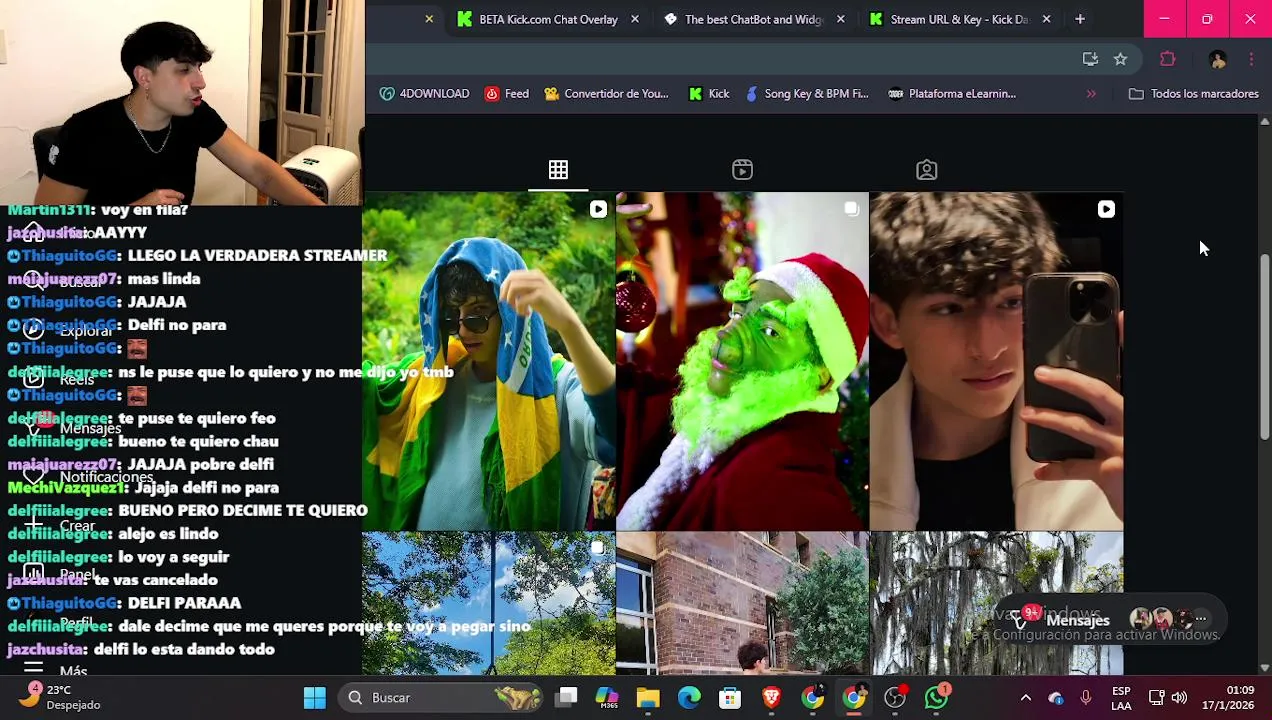Switch to the Reels tab icon on profile
The width and height of the screenshot is (1272, 720).
coord(742,170)
